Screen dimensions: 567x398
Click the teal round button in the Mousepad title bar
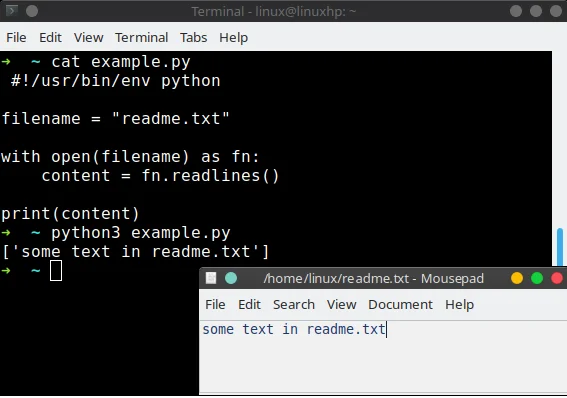coord(231,278)
